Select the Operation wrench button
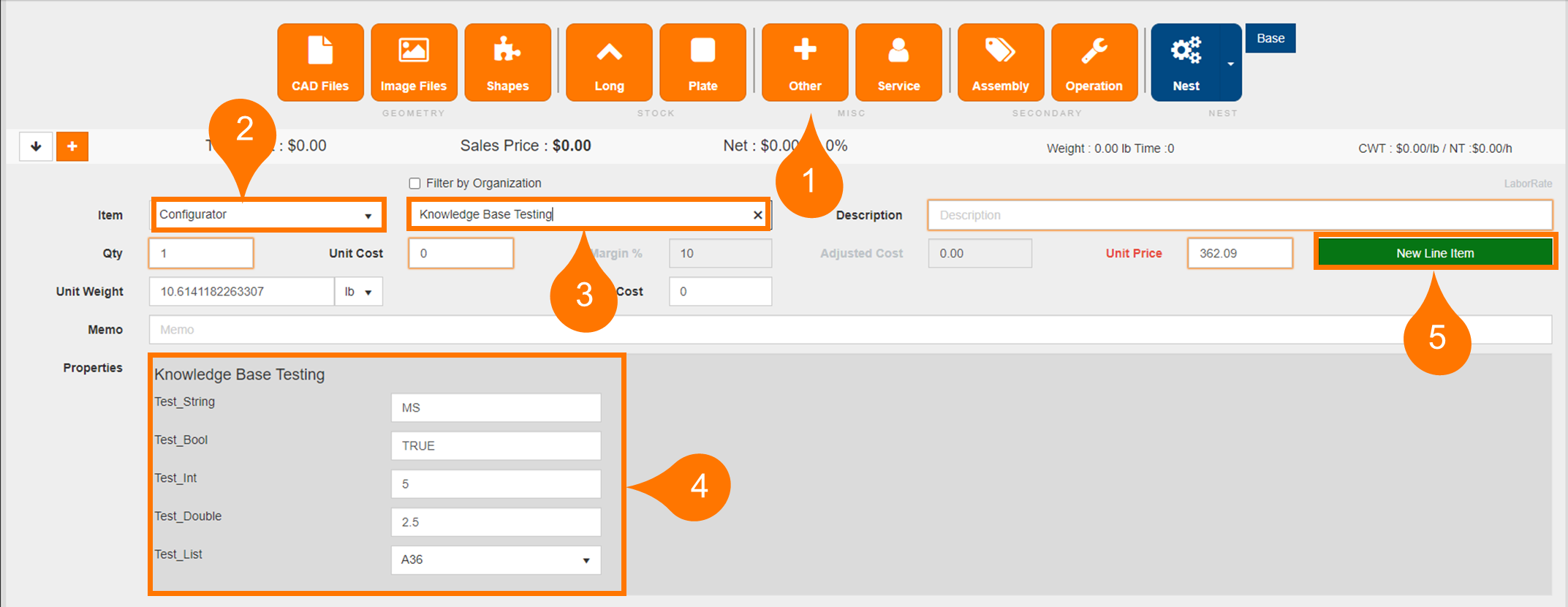 point(1094,63)
